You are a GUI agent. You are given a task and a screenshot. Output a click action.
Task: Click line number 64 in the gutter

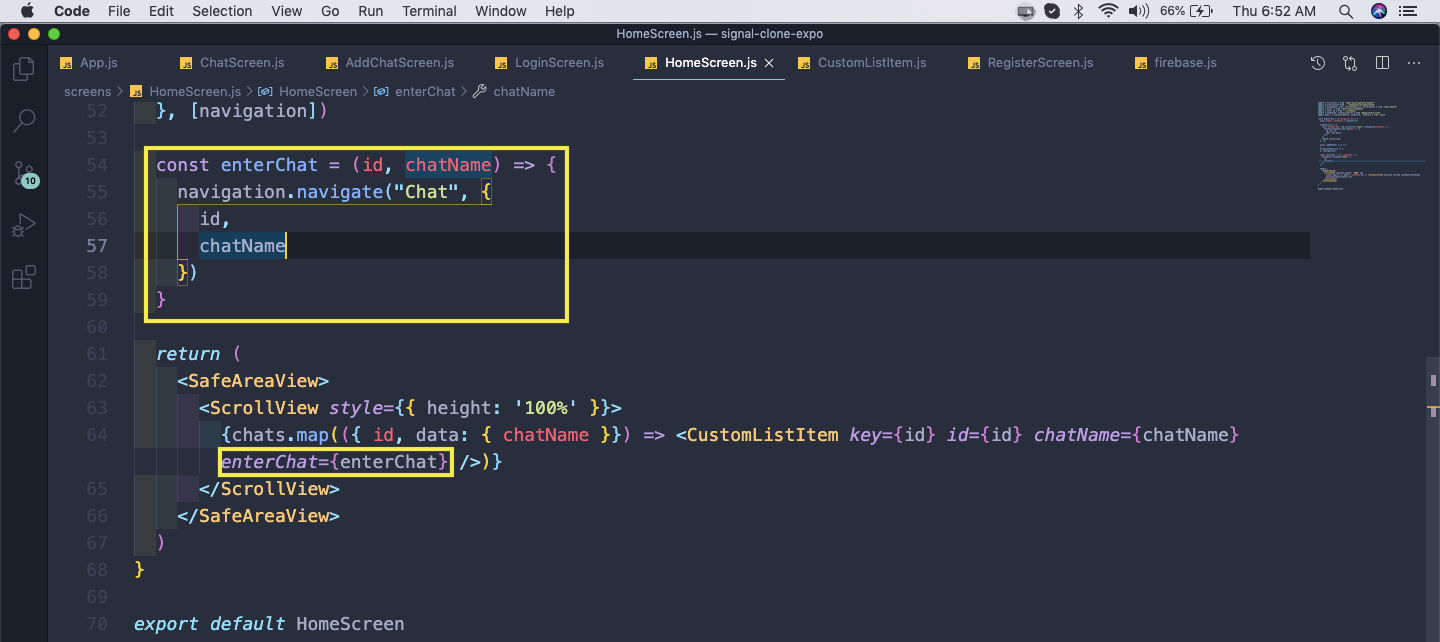(x=97, y=435)
